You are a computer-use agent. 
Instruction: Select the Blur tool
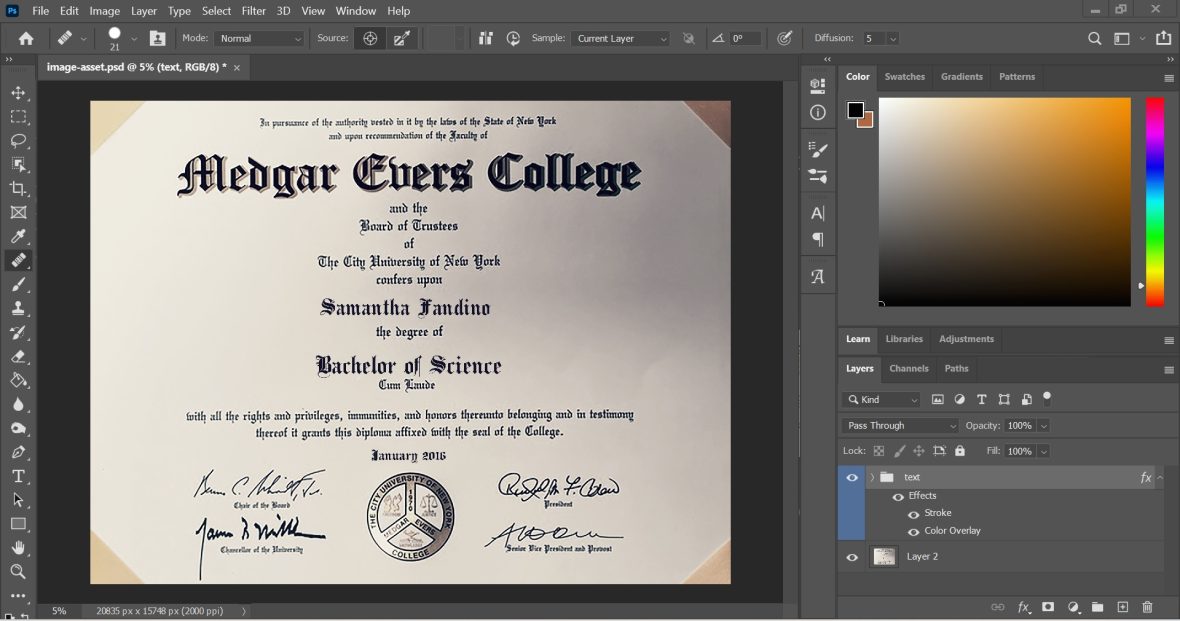coord(18,404)
